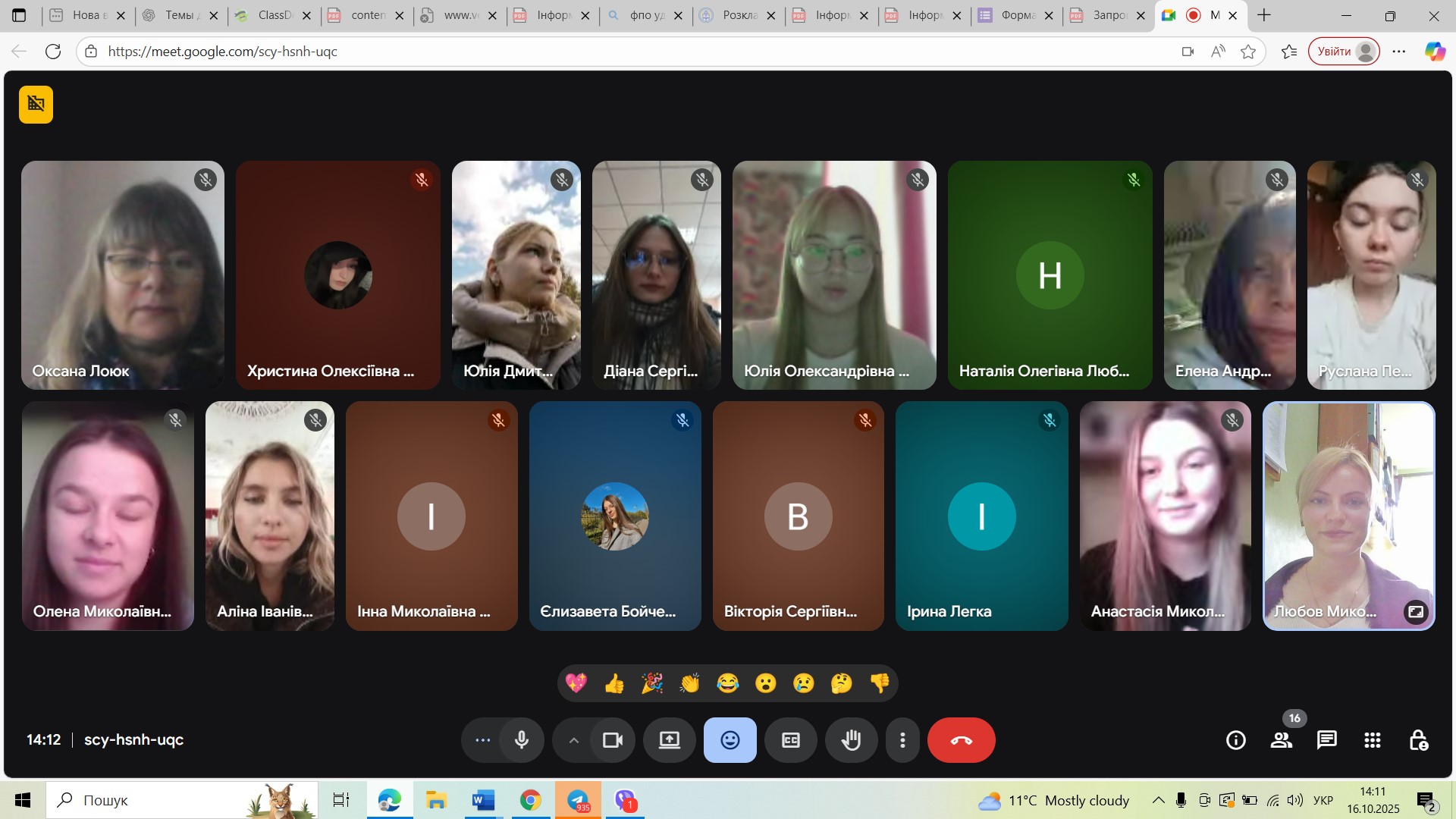The height and width of the screenshot is (819, 1456).
Task: Open meeting details info icon
Action: tap(1235, 740)
